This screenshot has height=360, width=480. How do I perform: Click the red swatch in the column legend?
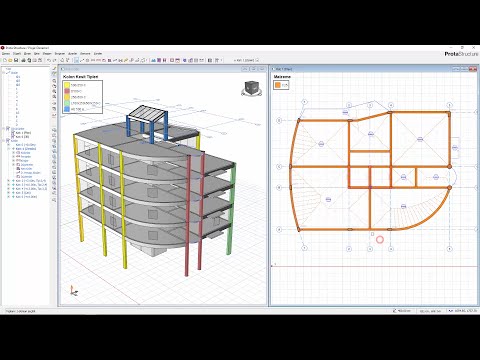coord(67,91)
